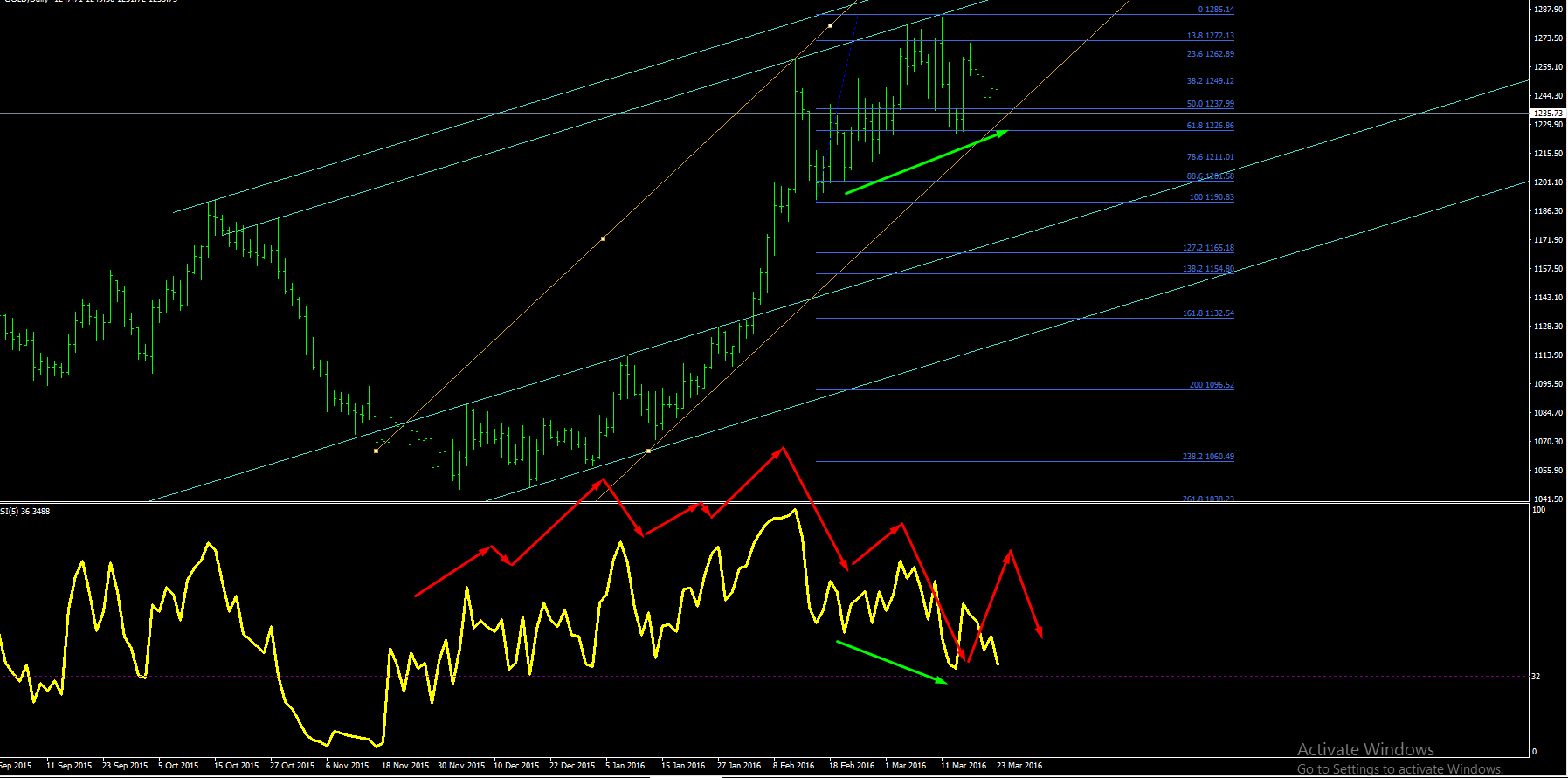This screenshot has height=778, width=1568.
Task: Select the "23 Mar 2016" date label
Action: [x=1019, y=766]
